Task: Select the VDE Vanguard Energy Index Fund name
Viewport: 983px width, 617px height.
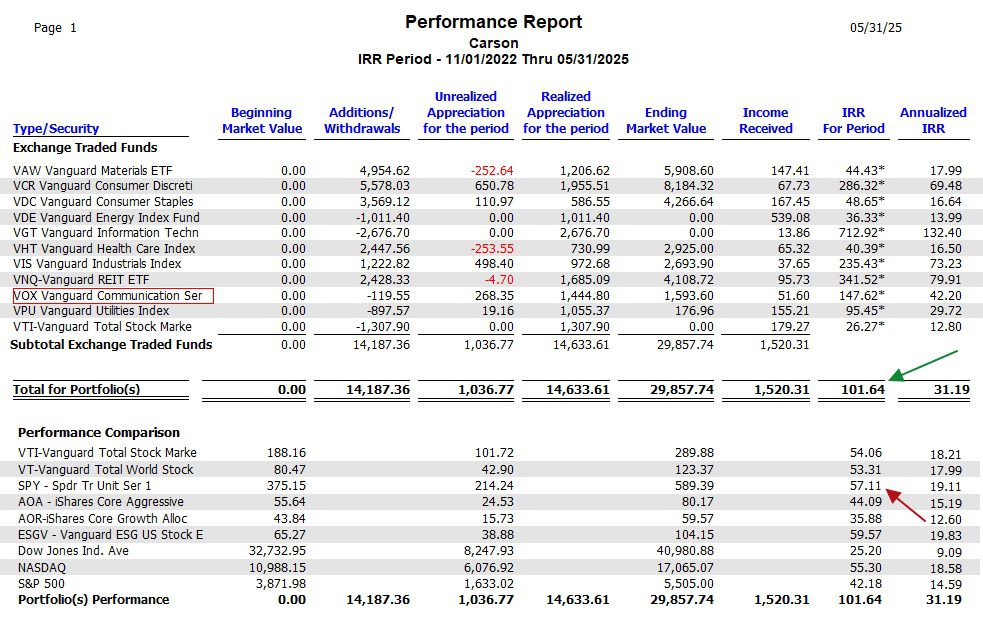Action: (107, 218)
